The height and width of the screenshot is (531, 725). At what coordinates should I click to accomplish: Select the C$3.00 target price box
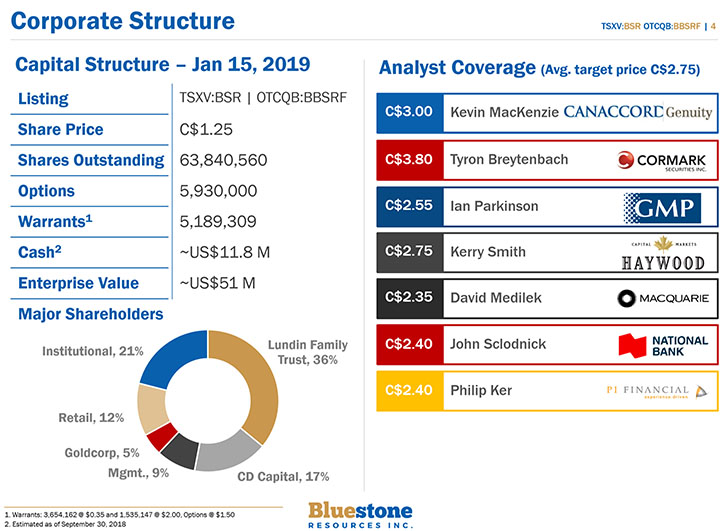coord(410,113)
